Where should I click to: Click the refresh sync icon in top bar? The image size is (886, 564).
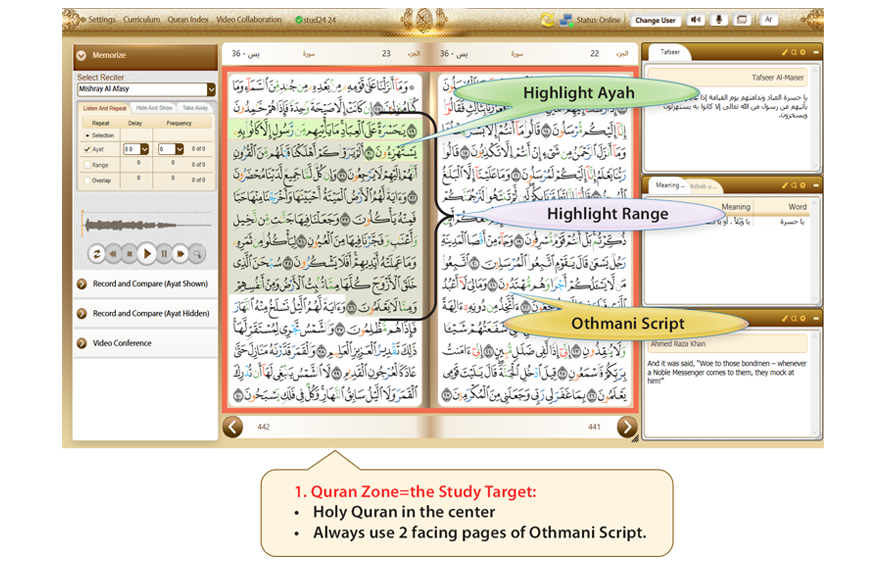pyautogui.click(x=546, y=20)
